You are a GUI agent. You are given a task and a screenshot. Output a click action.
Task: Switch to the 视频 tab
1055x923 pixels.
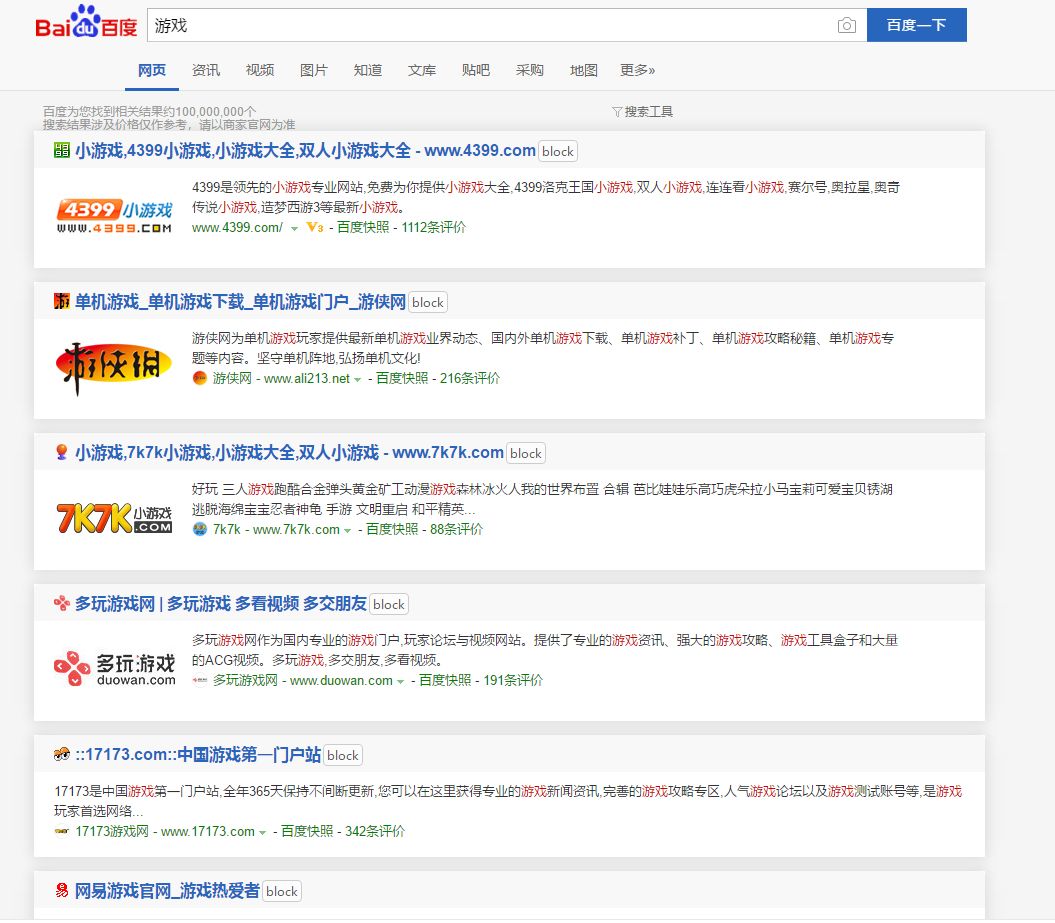coord(260,70)
